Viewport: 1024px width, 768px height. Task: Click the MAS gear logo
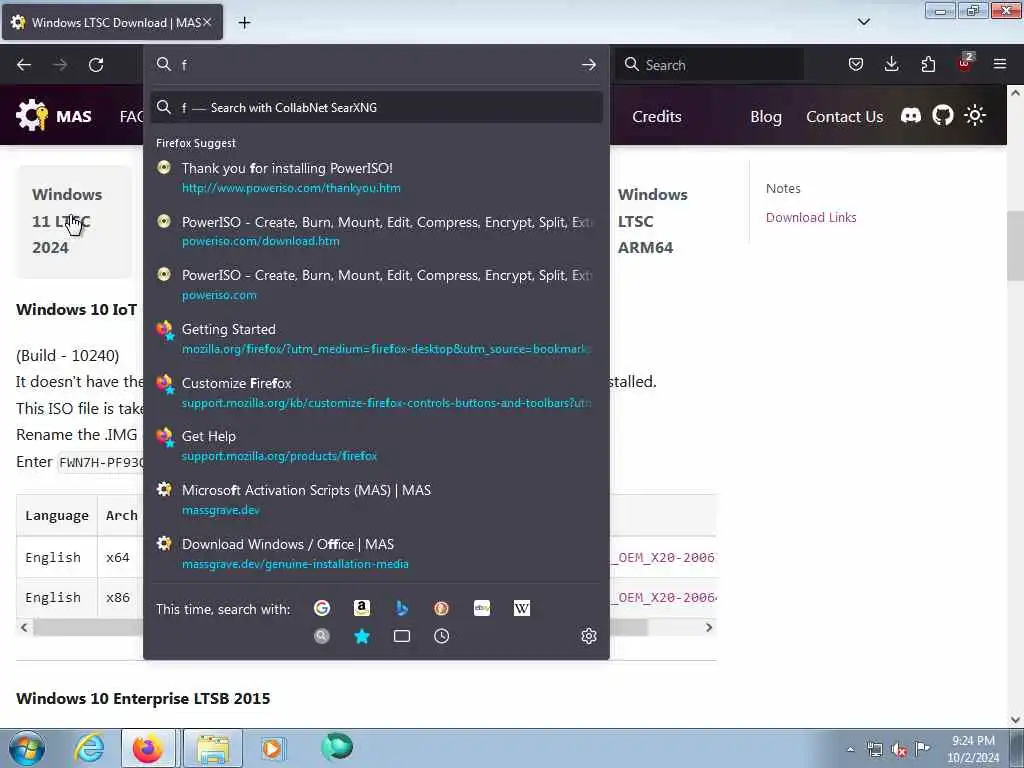(31, 115)
